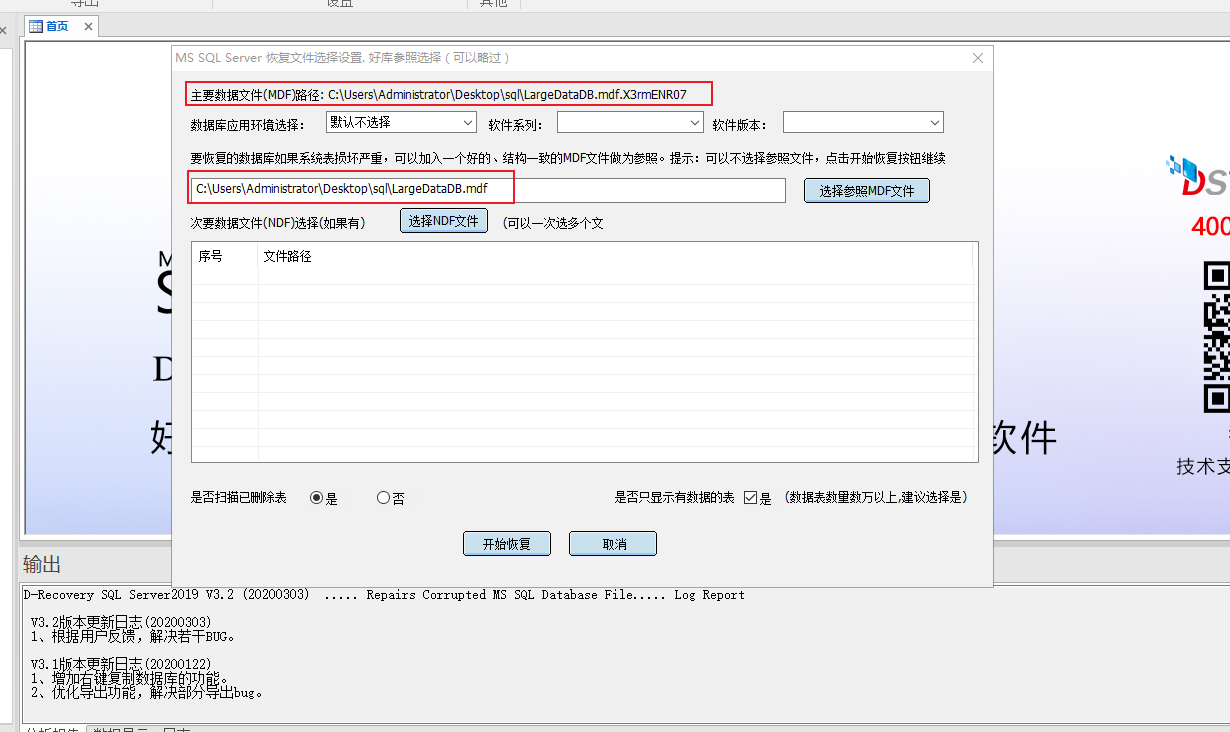Click the QR code image on home page
This screenshot has height=732, width=1230.
pyautogui.click(x=1216, y=337)
